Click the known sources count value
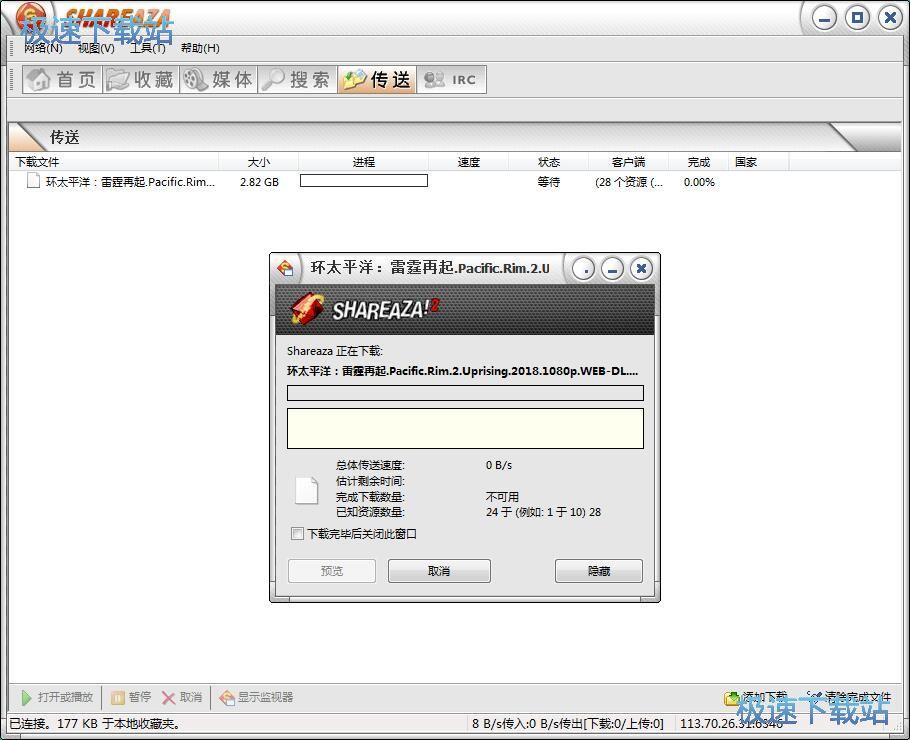 coord(543,512)
